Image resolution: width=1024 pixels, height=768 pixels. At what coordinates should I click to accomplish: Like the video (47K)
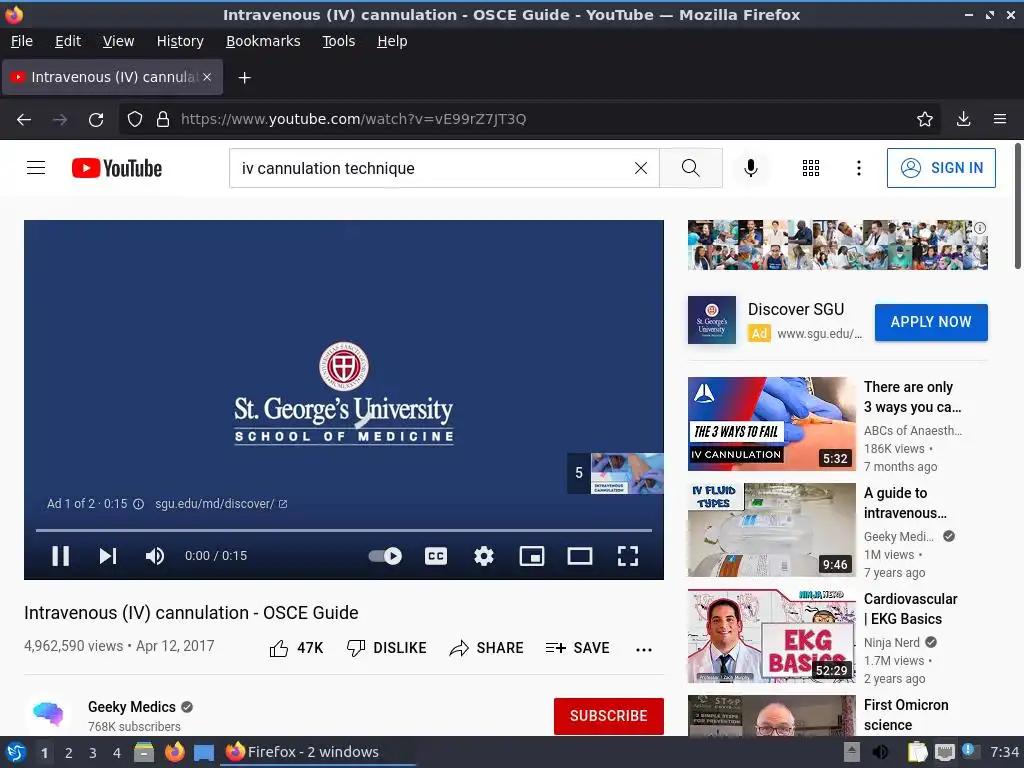(x=296, y=648)
